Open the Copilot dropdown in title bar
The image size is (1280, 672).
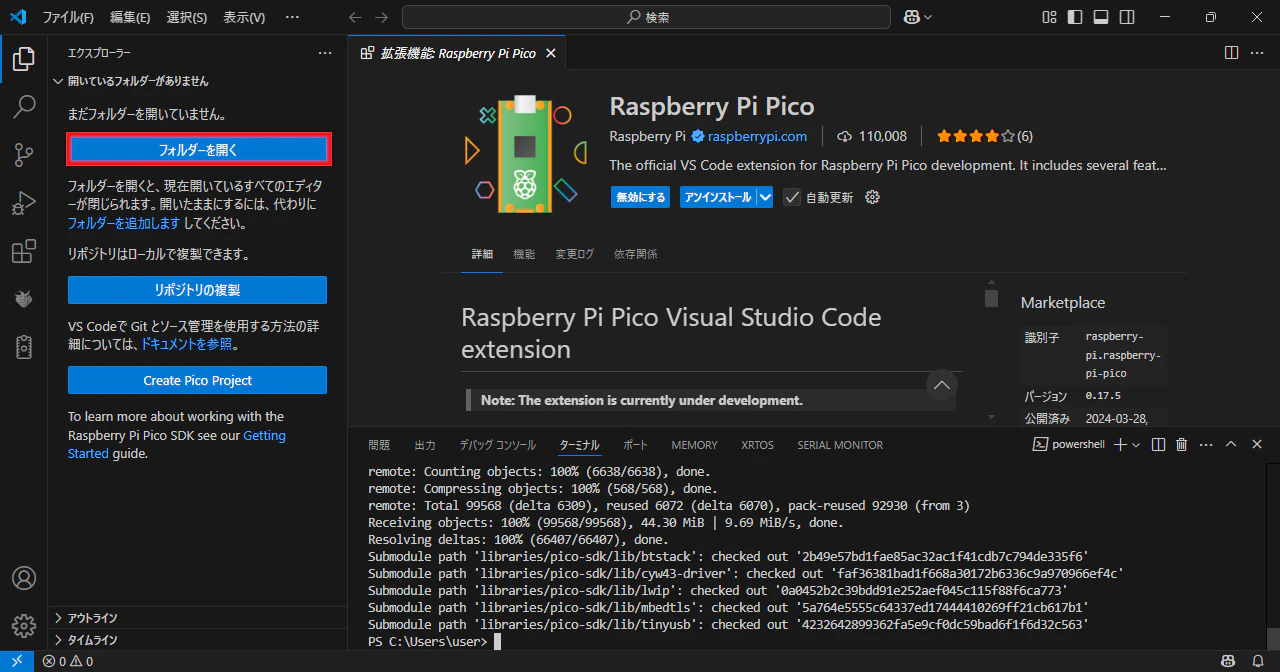(928, 17)
